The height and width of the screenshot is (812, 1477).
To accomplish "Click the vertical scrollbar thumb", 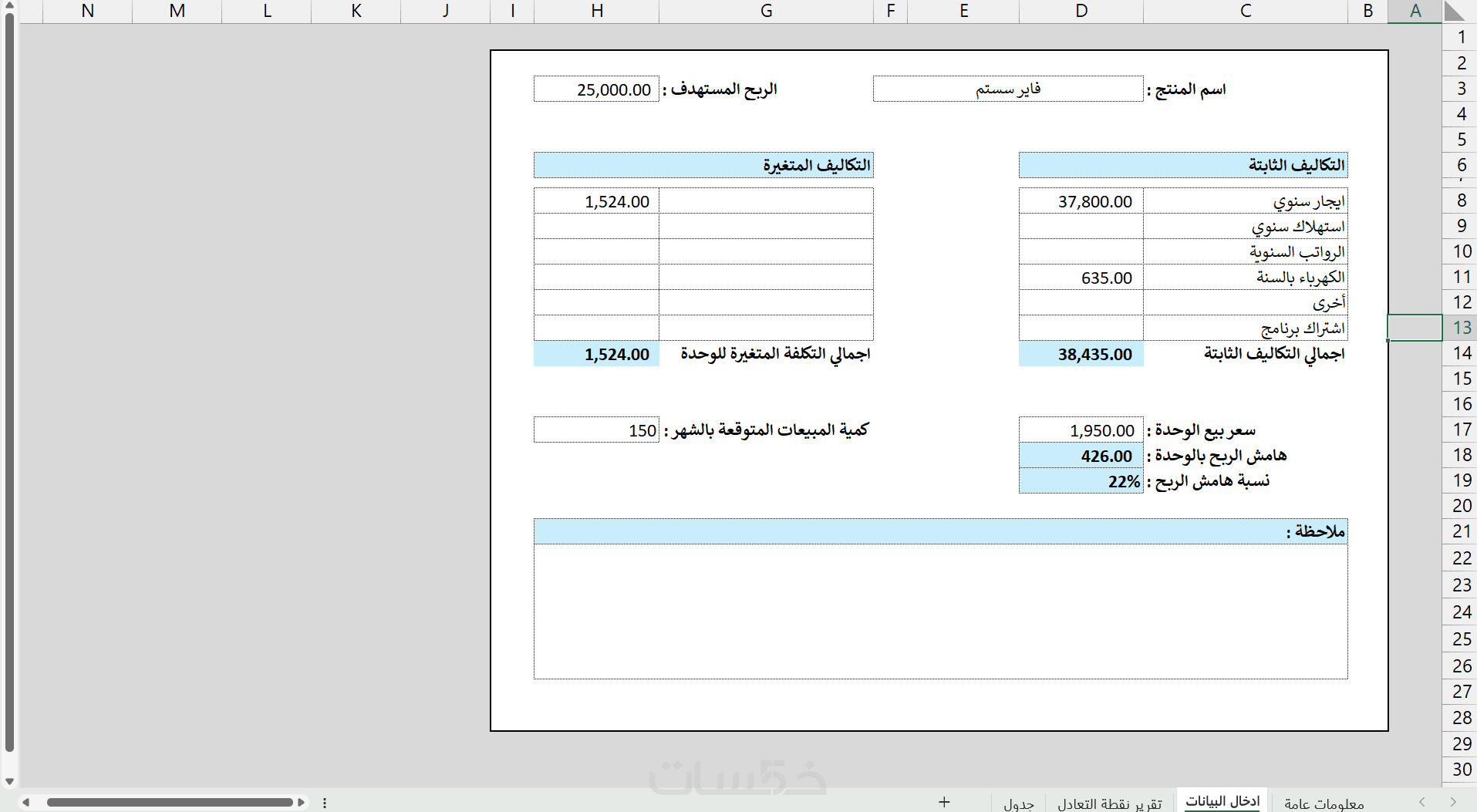I will [x=9, y=382].
